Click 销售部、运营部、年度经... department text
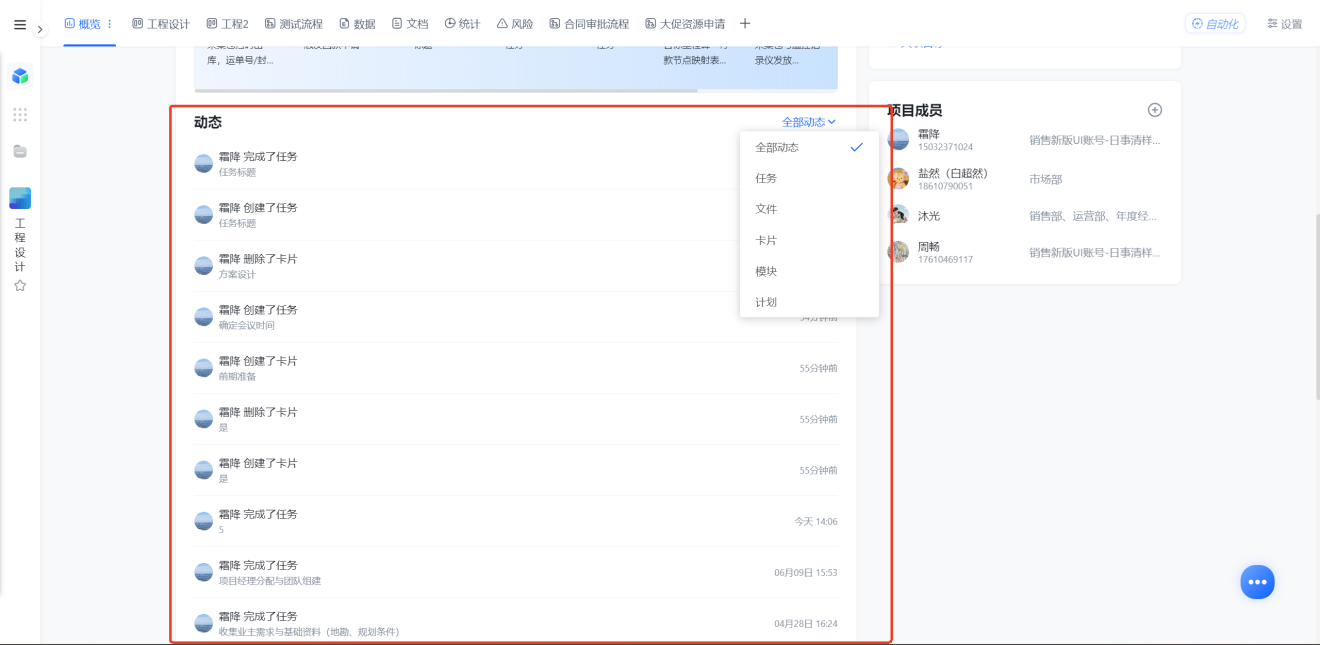The width and height of the screenshot is (1320, 645). point(1093,216)
